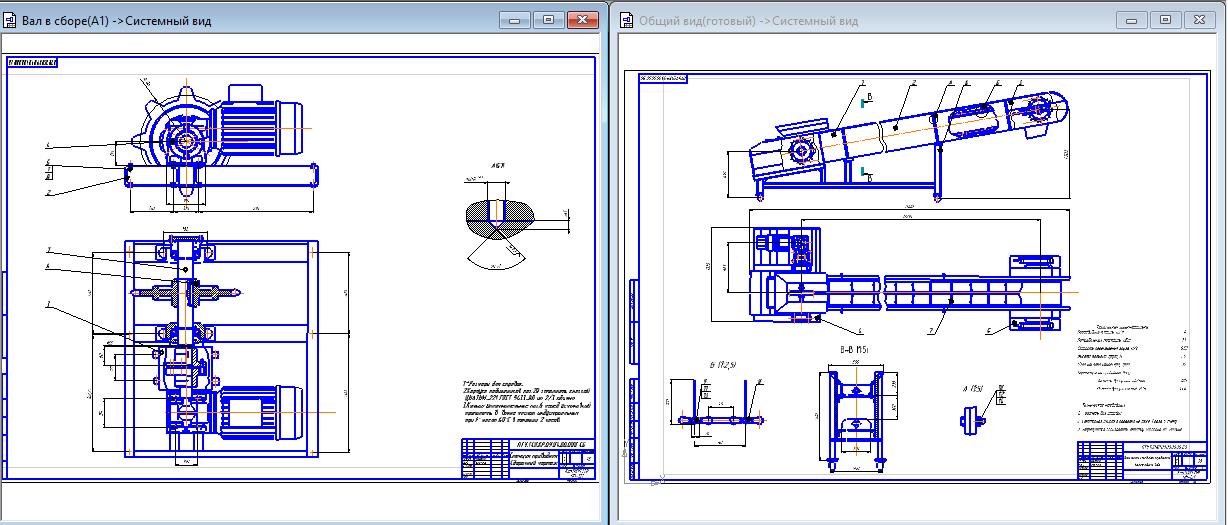Activate window by title 'Вал в сборе(А1) ->Системный вид'
1228x525 pixels.
point(116,21)
